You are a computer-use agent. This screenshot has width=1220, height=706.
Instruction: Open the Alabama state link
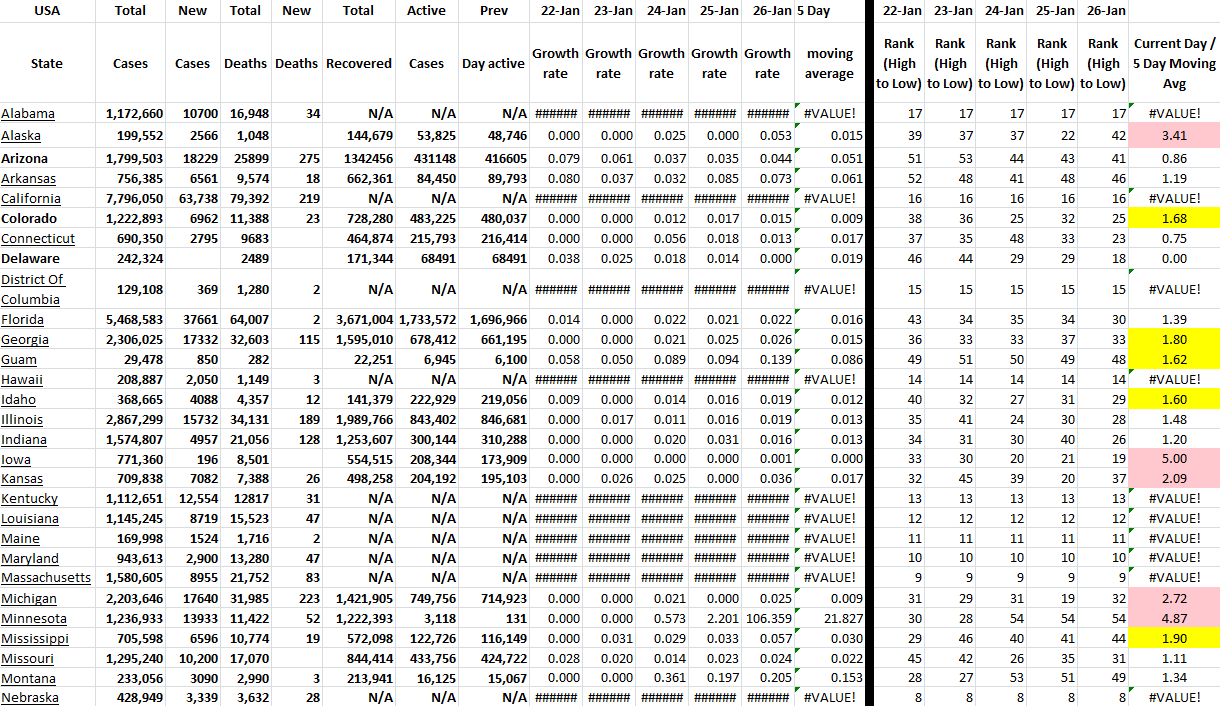point(28,114)
